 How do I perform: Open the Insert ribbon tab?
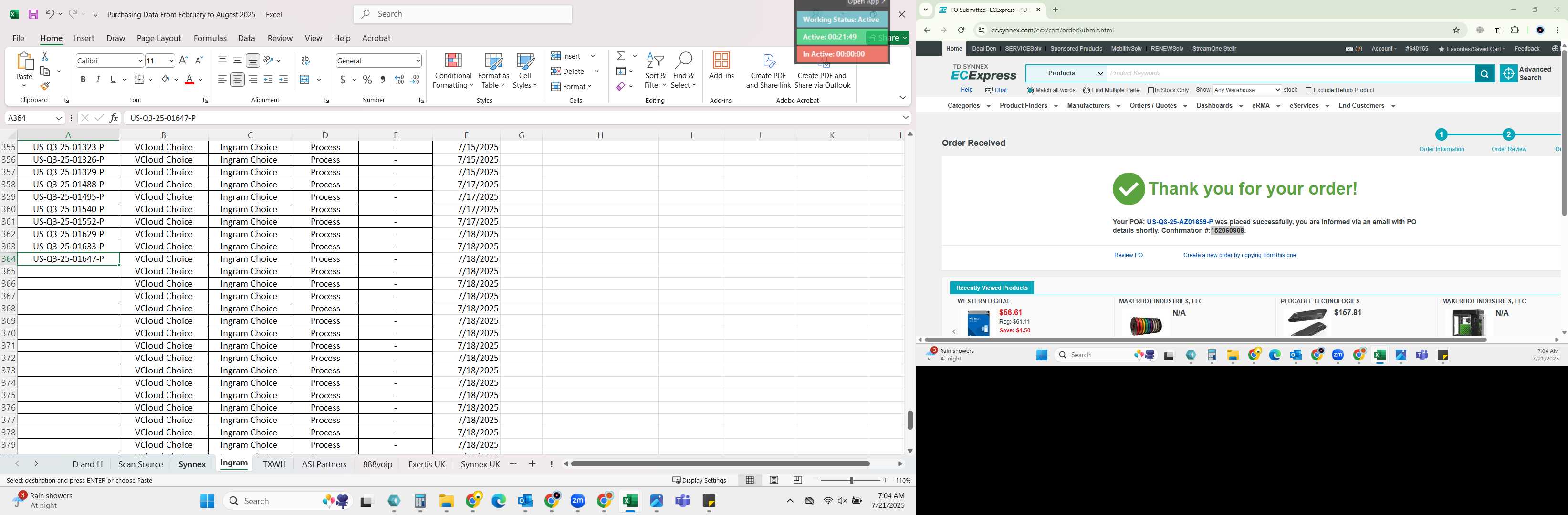(84, 38)
